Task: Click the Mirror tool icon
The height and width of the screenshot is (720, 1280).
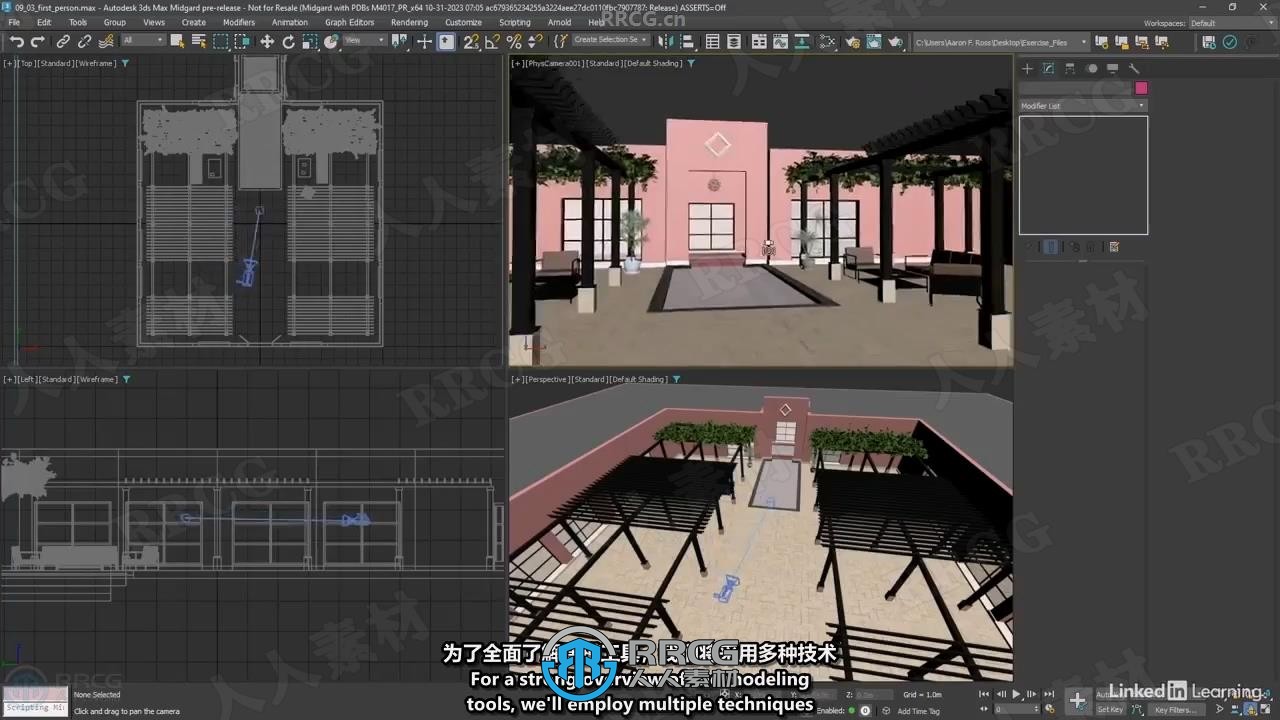Action: [665, 41]
